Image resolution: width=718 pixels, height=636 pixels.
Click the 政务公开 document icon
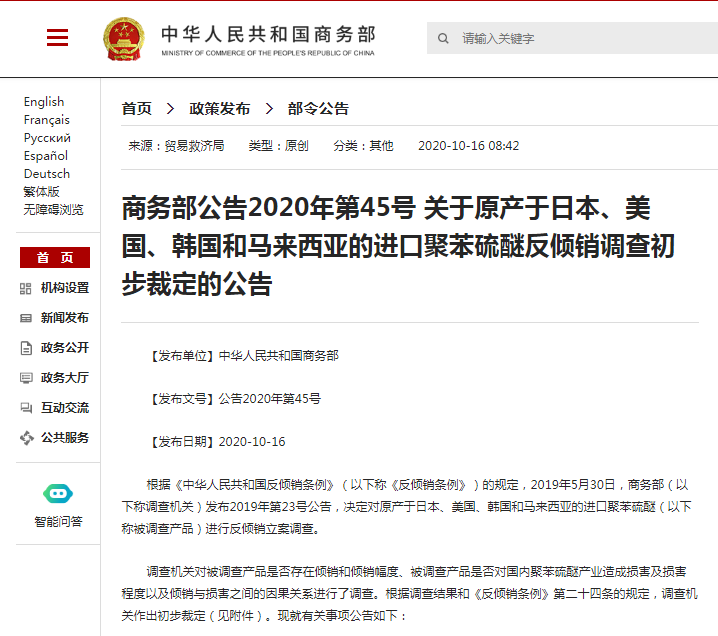[26, 348]
